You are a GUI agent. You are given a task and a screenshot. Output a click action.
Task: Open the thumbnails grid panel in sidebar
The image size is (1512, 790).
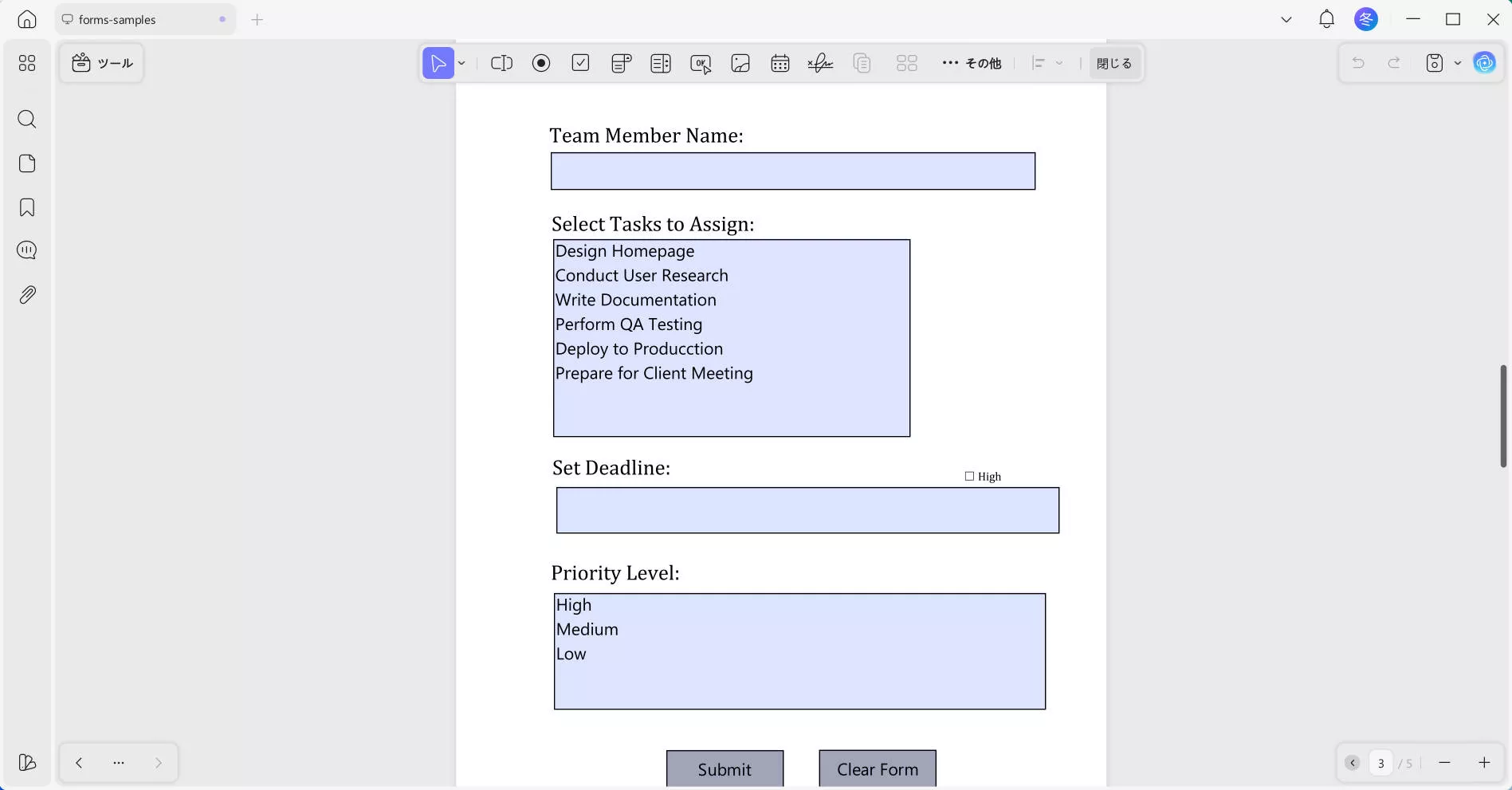[x=27, y=63]
